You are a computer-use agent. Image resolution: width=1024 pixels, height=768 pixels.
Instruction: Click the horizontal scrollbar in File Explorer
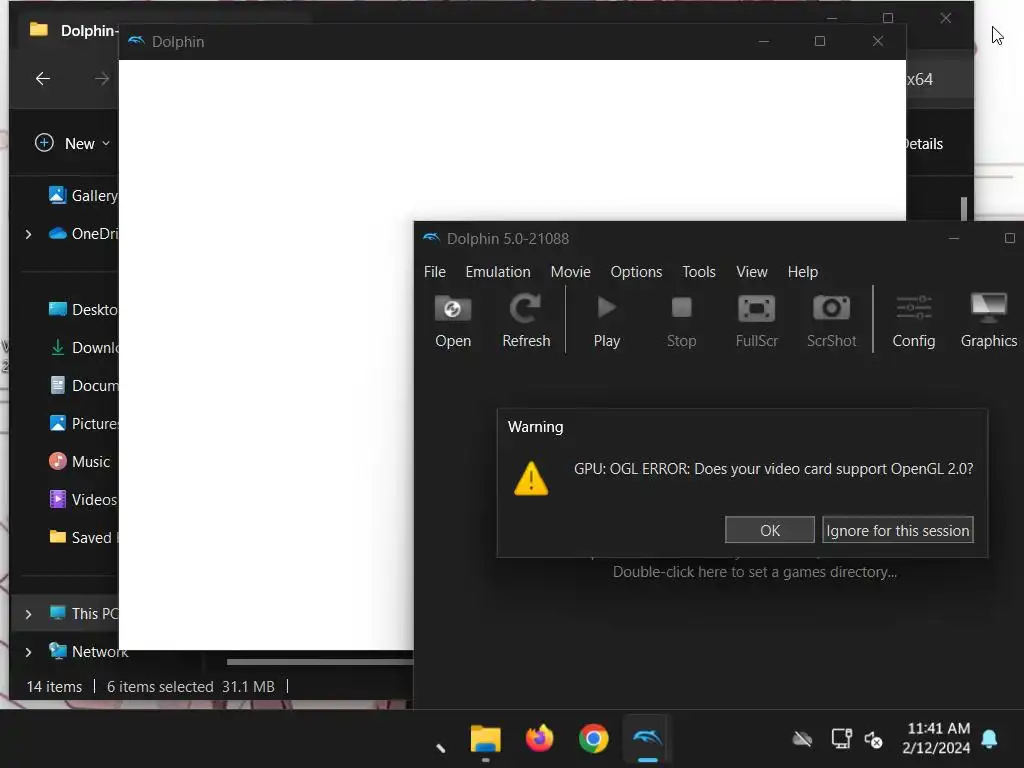coord(320,662)
